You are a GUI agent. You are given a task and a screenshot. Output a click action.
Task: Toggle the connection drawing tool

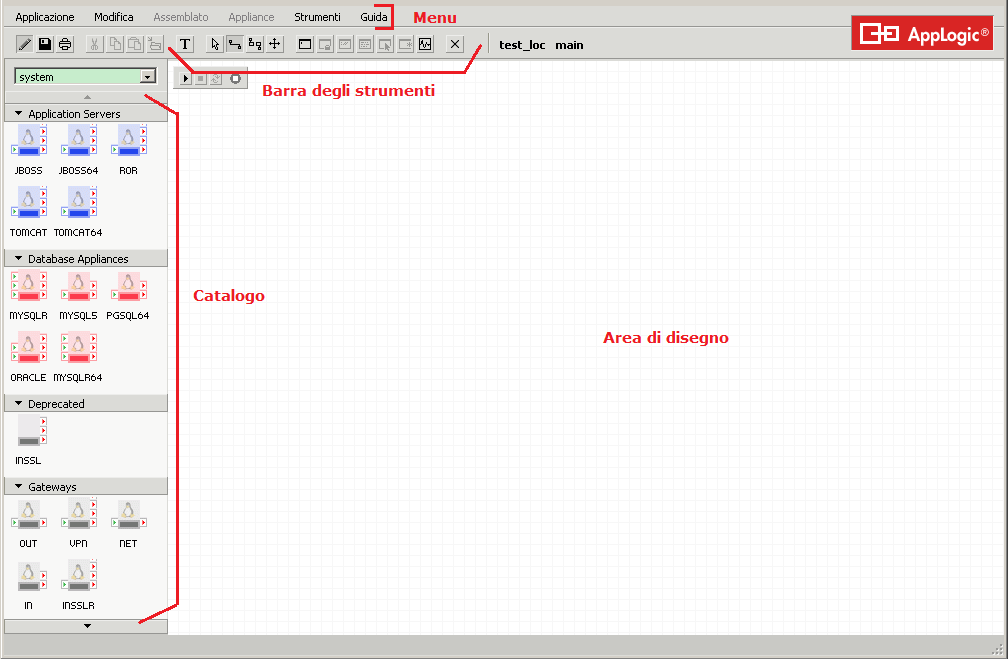click(234, 44)
